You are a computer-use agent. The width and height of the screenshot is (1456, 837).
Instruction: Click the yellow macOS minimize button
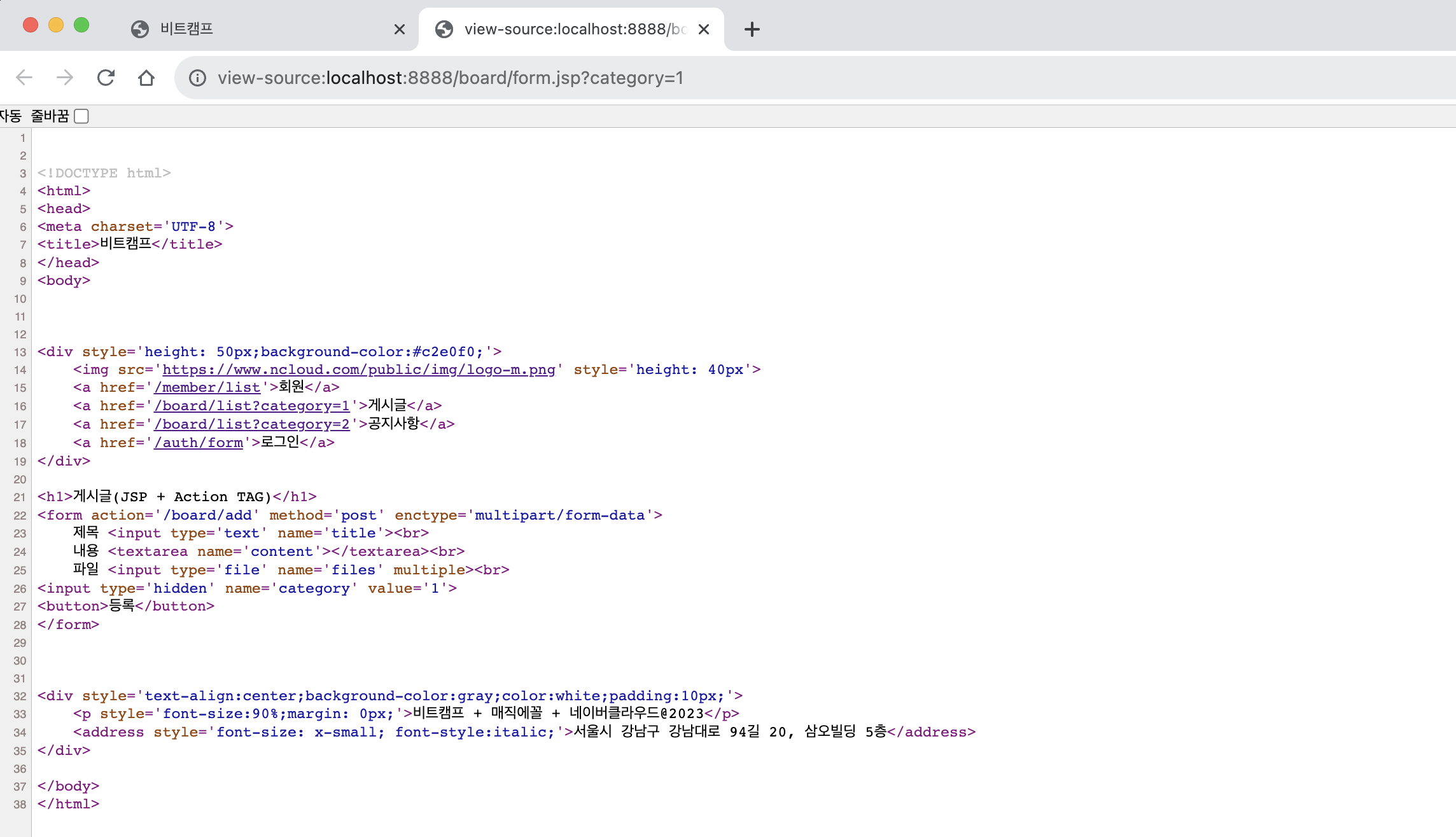tap(56, 25)
